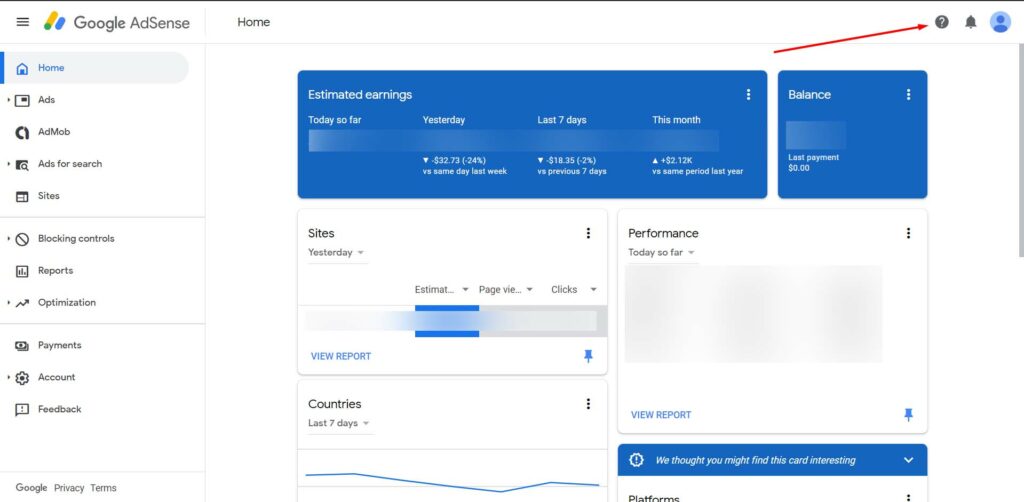This screenshot has height=502, width=1024.
Task: Expand the Ads sidebar section arrow
Action: [x=8, y=100]
